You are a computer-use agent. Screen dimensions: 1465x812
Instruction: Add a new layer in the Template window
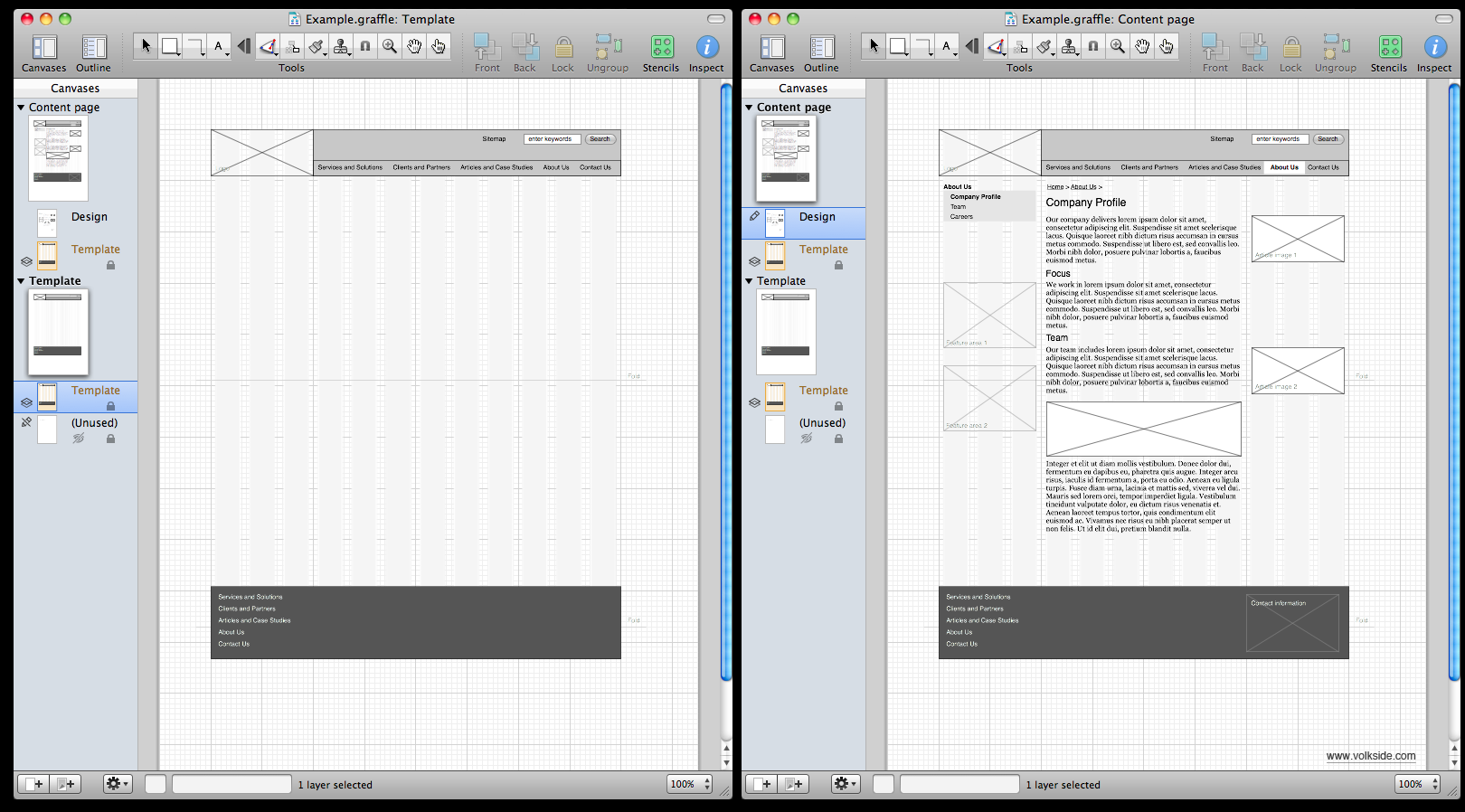click(x=65, y=784)
